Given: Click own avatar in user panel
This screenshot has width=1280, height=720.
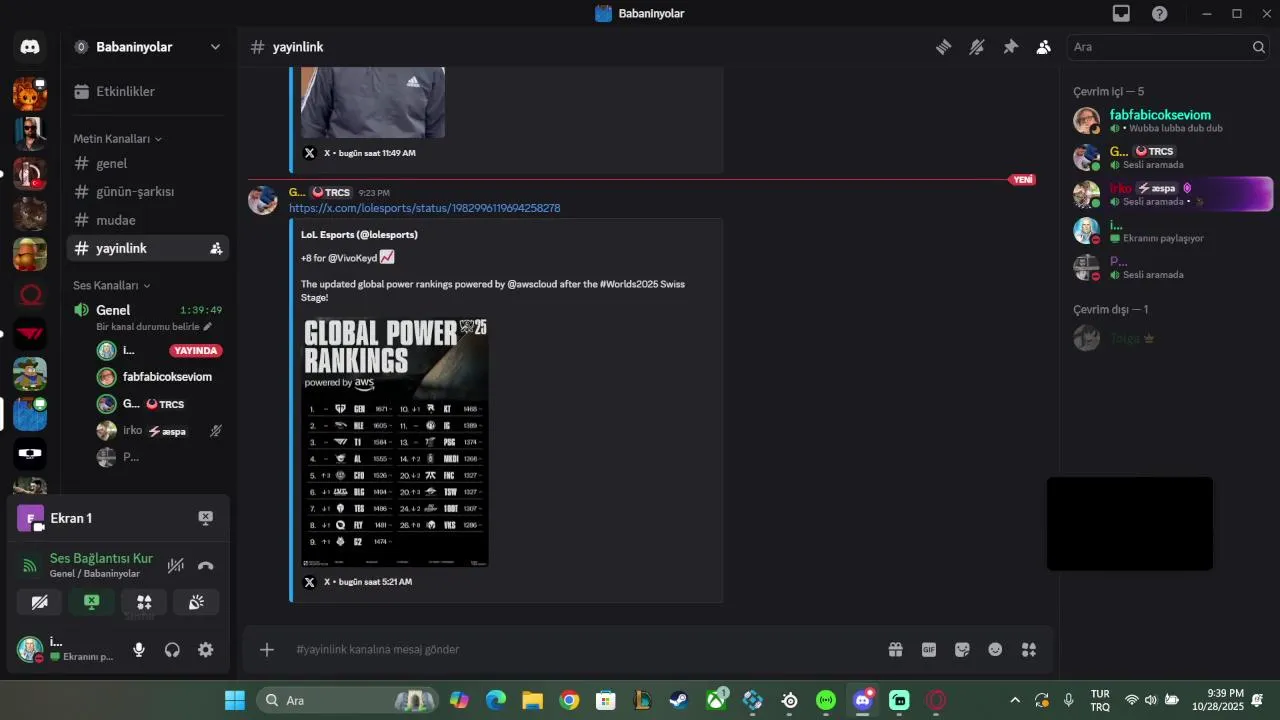Looking at the screenshot, I should coord(30,650).
